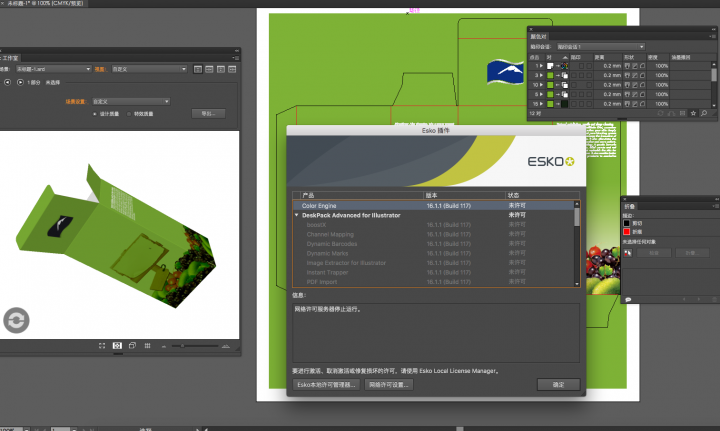The image size is (720, 431).
Task: Click the red 折痕 color swatch
Action: [627, 231]
